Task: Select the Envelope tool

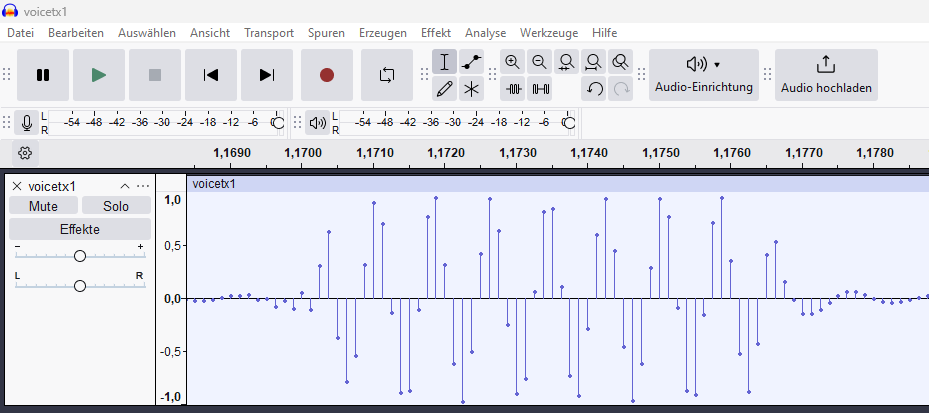Action: 472,62
